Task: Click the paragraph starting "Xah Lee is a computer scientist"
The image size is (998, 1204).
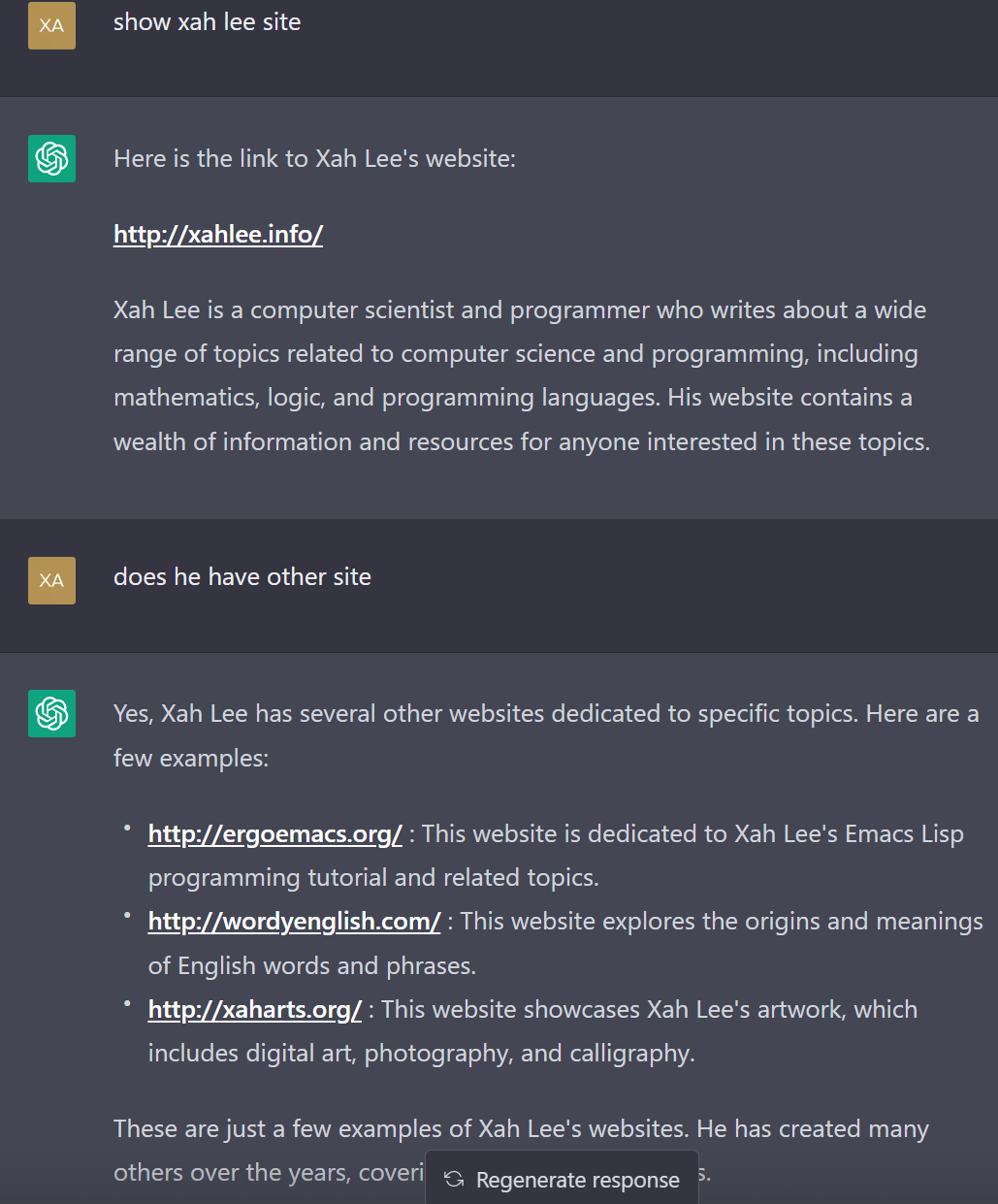Action: tap(522, 375)
